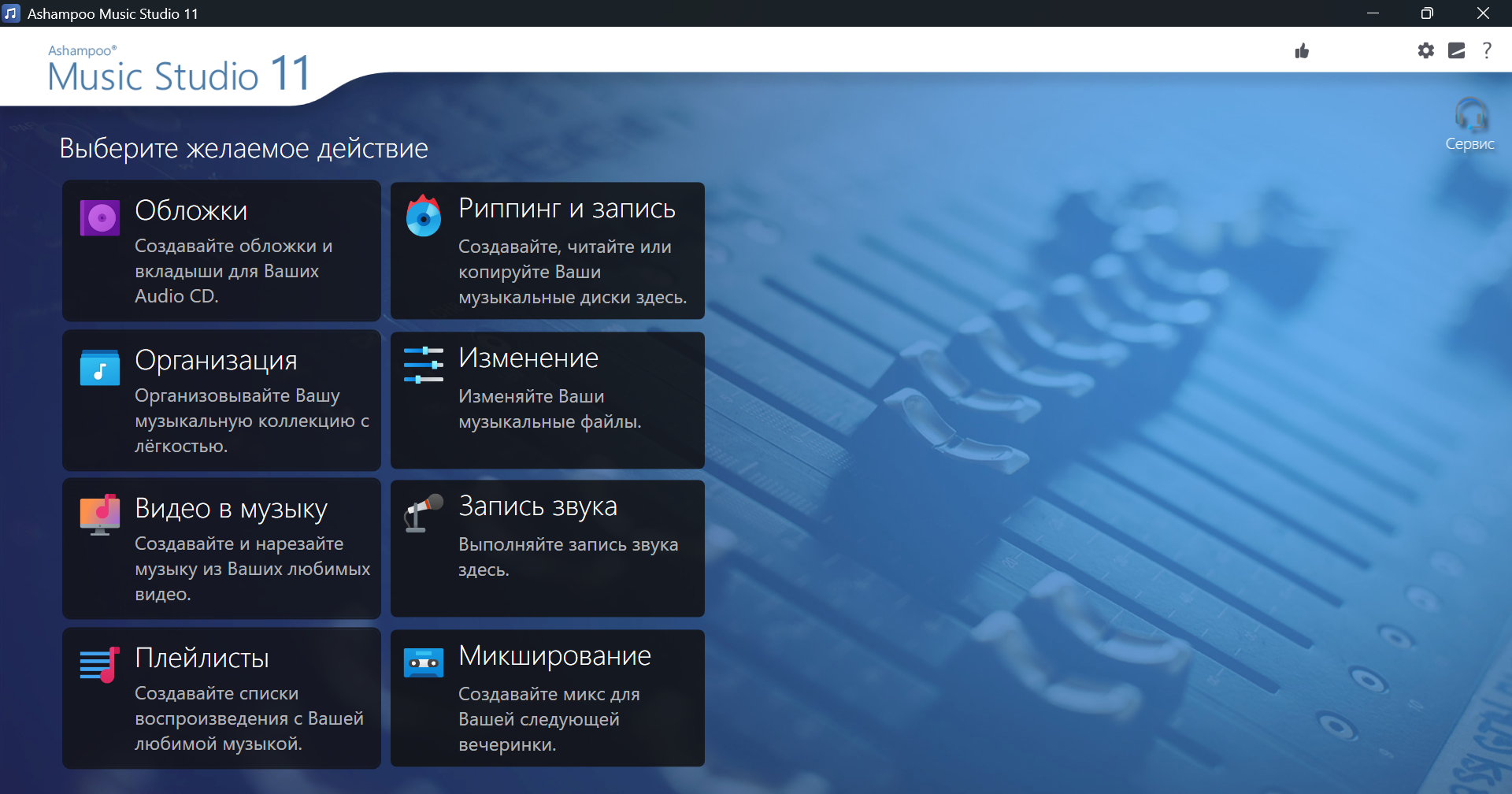Click the cassette icon for Микширование
The image size is (1512, 794).
[x=424, y=662]
